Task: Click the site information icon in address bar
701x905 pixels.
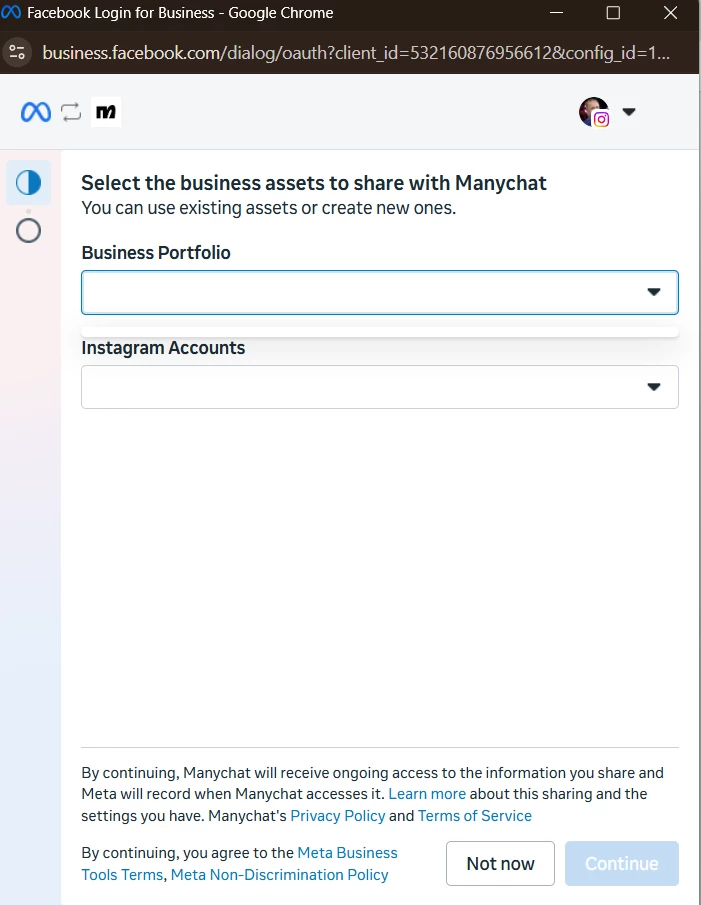Action: [17, 52]
